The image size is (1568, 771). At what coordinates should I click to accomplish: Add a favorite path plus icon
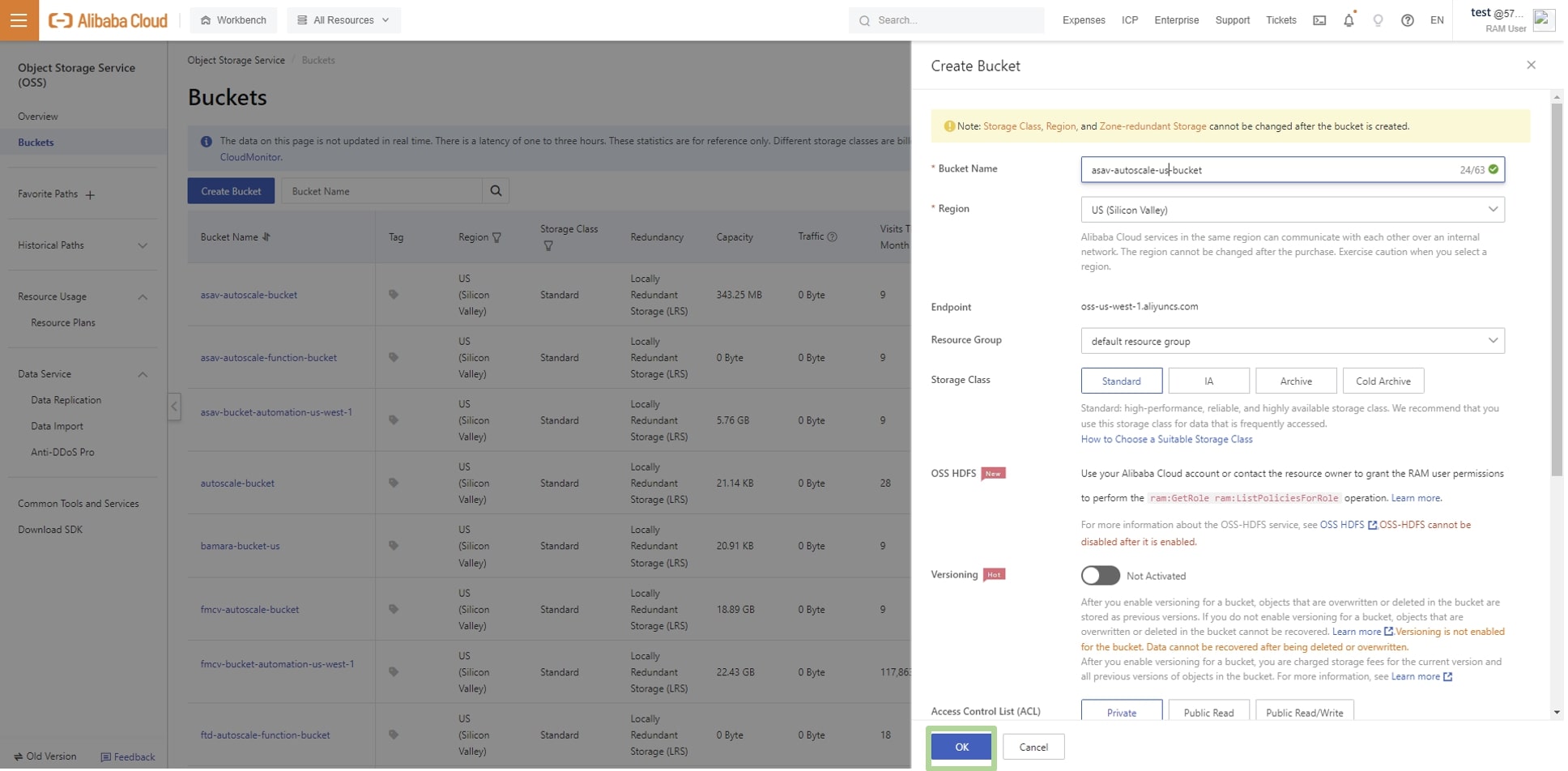tap(90, 194)
